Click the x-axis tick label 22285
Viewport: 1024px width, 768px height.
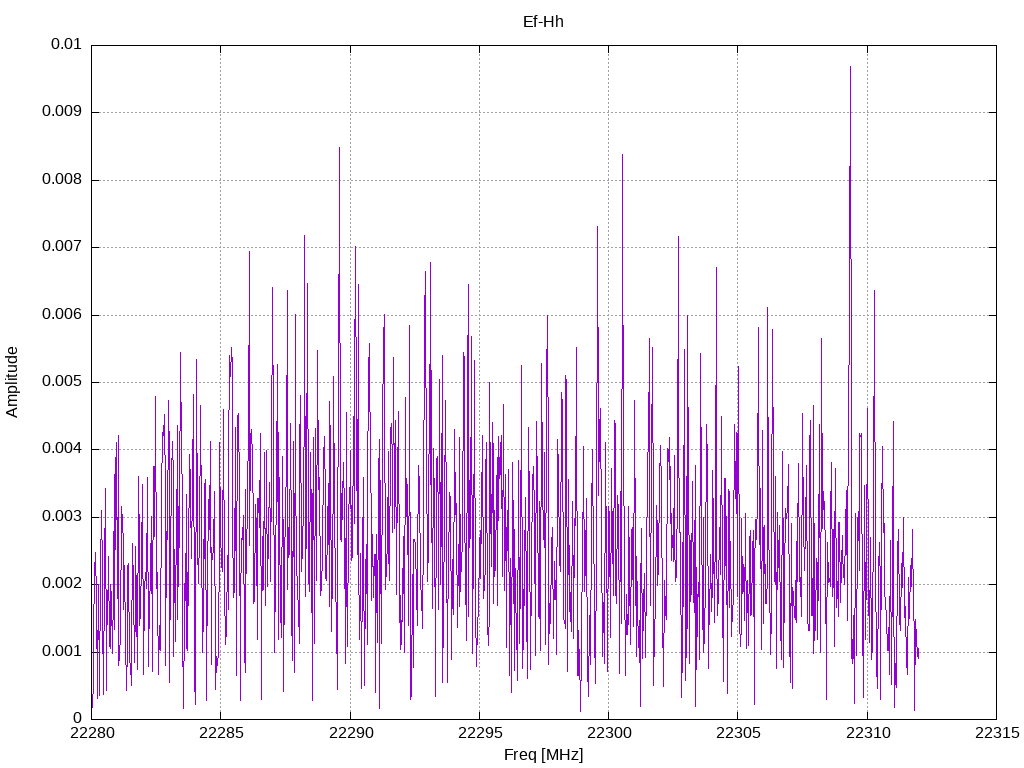click(221, 733)
